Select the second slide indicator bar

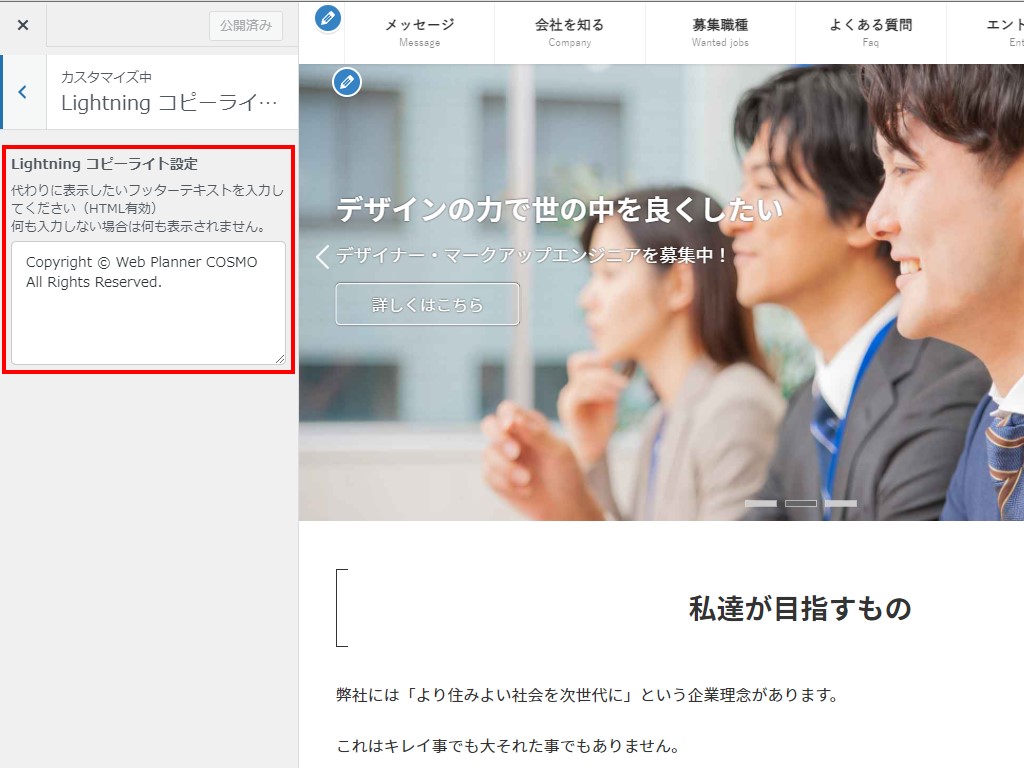800,503
